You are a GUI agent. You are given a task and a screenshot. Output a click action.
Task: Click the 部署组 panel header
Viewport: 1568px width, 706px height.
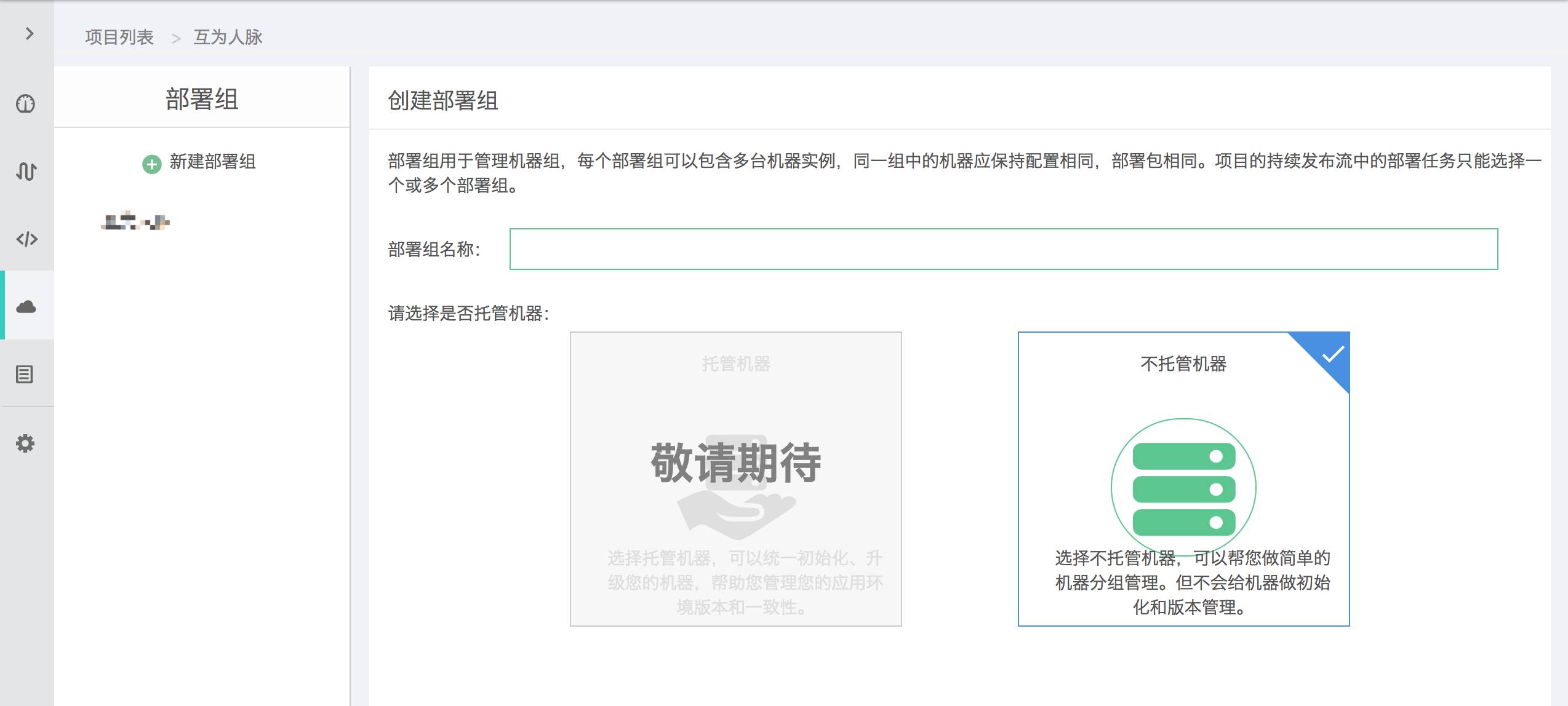[x=202, y=99]
